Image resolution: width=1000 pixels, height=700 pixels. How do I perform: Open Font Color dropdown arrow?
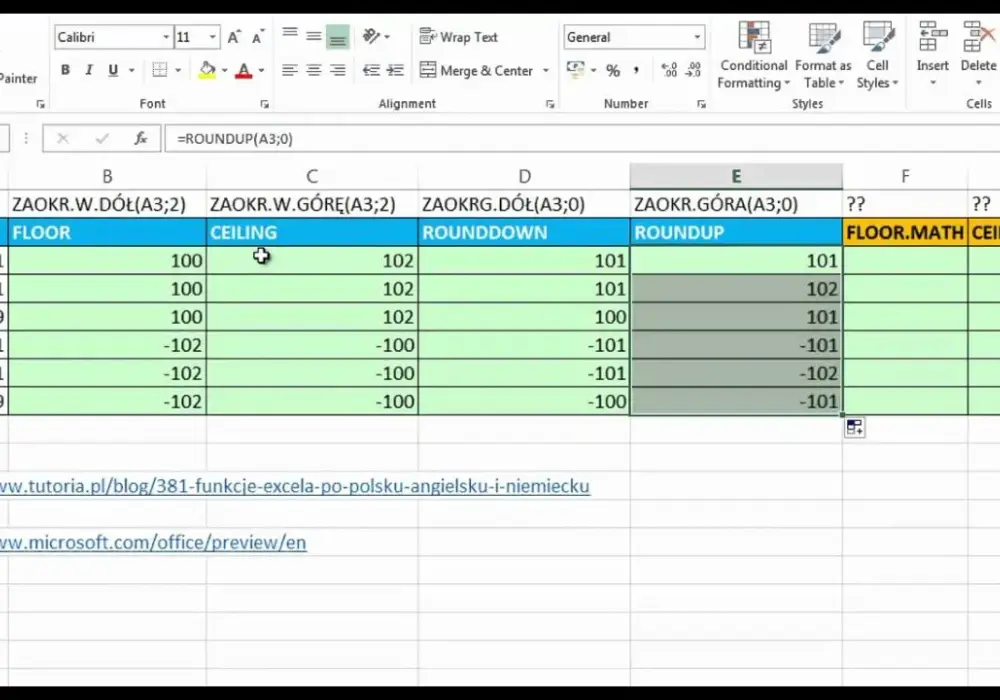(261, 70)
